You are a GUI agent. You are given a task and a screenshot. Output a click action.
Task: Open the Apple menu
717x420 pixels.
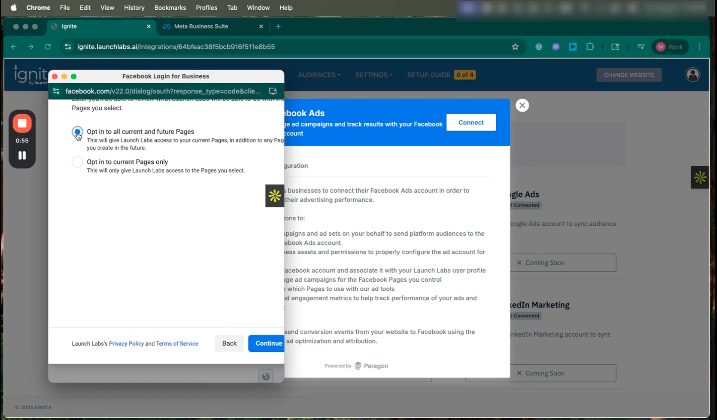coord(13,7)
